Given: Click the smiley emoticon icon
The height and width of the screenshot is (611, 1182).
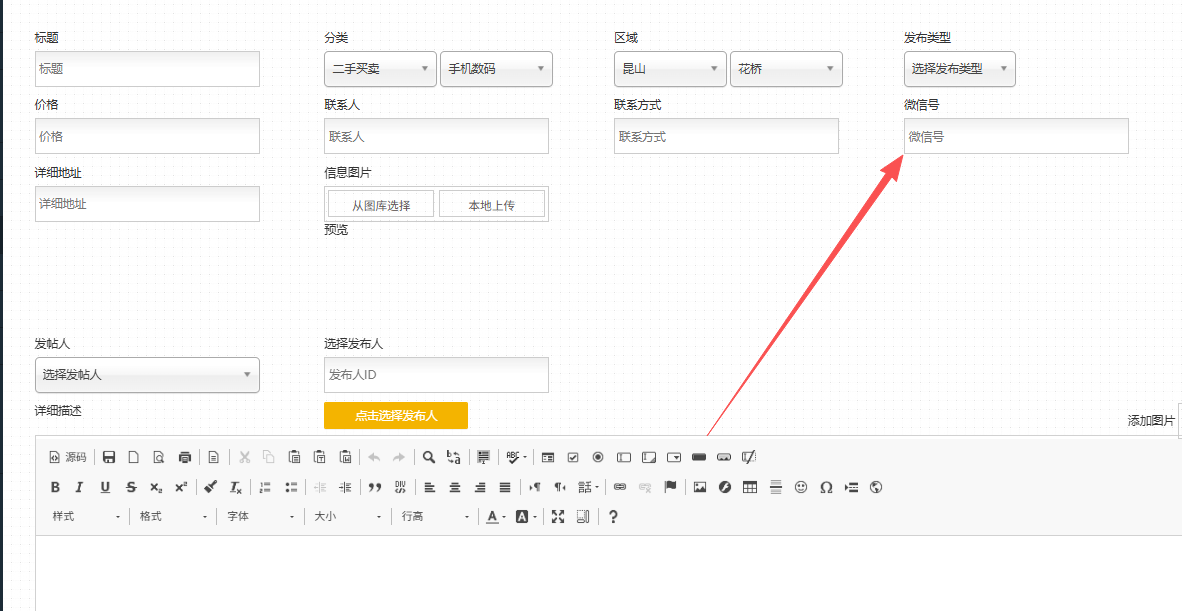Looking at the screenshot, I should point(801,487).
